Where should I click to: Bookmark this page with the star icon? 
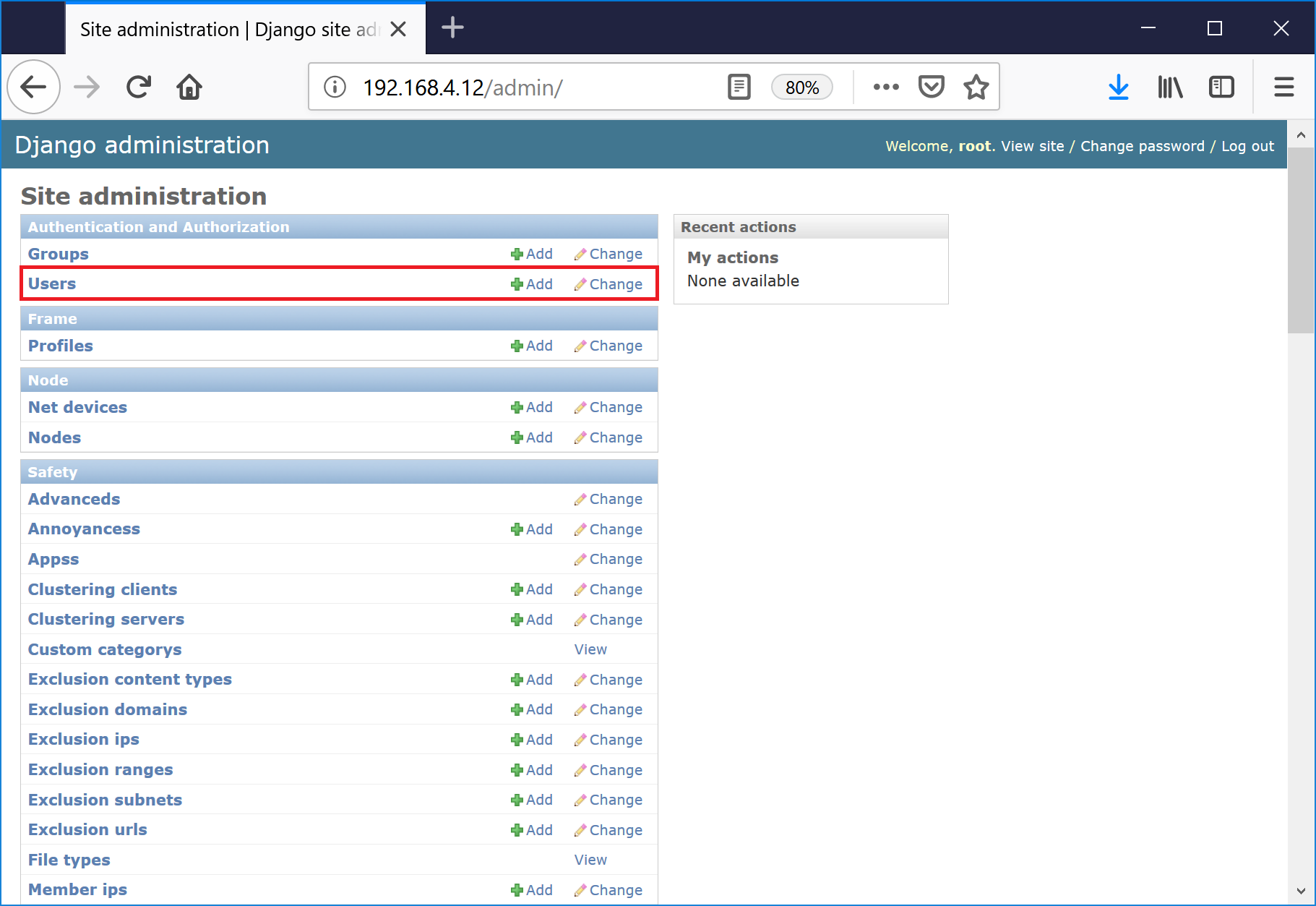[x=976, y=87]
